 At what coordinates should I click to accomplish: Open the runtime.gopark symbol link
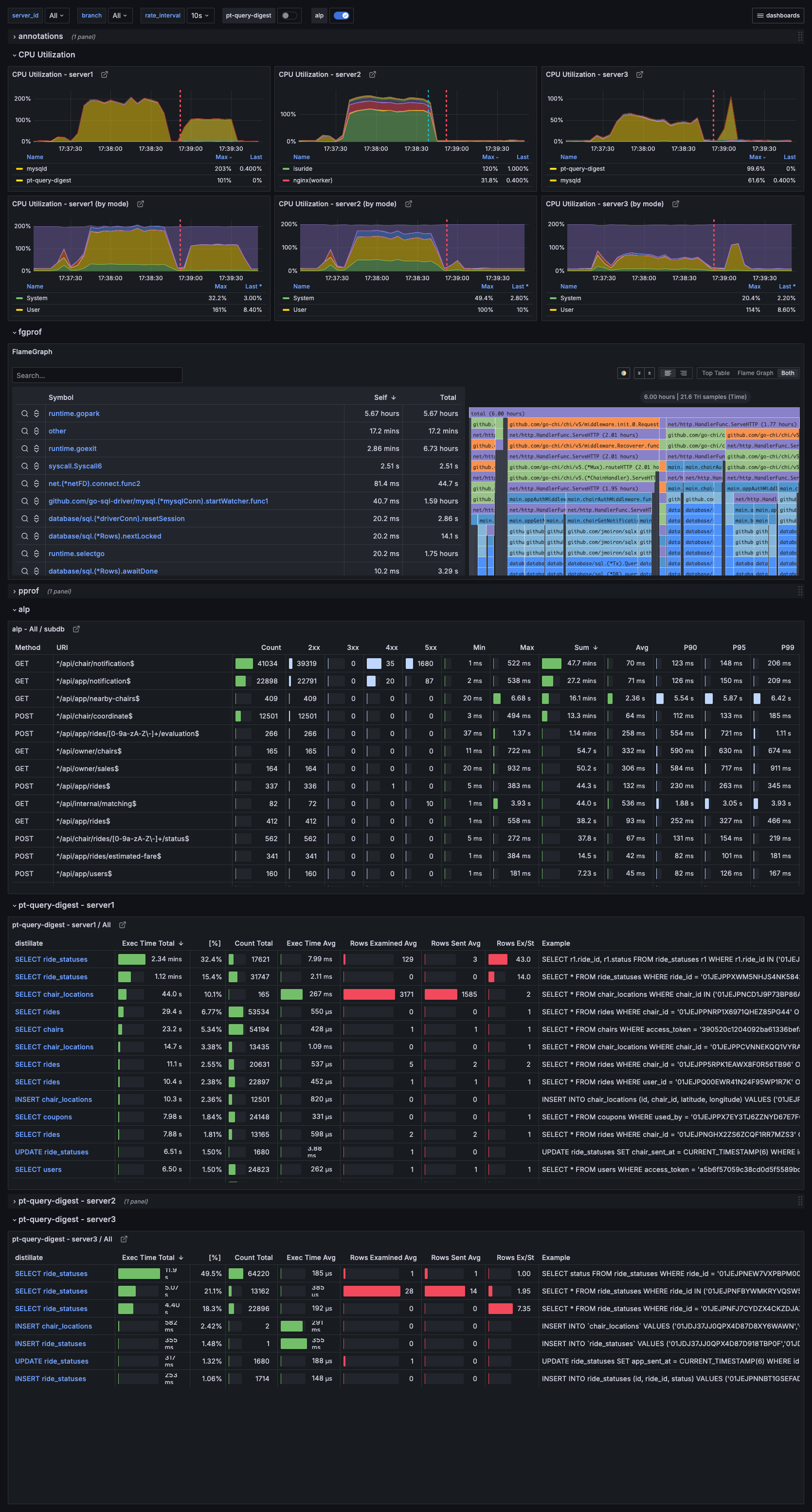(x=74, y=413)
